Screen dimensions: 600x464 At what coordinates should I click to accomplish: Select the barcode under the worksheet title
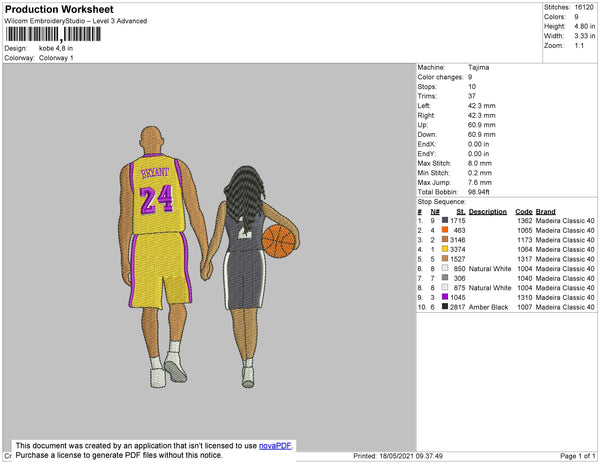[x=53, y=34]
